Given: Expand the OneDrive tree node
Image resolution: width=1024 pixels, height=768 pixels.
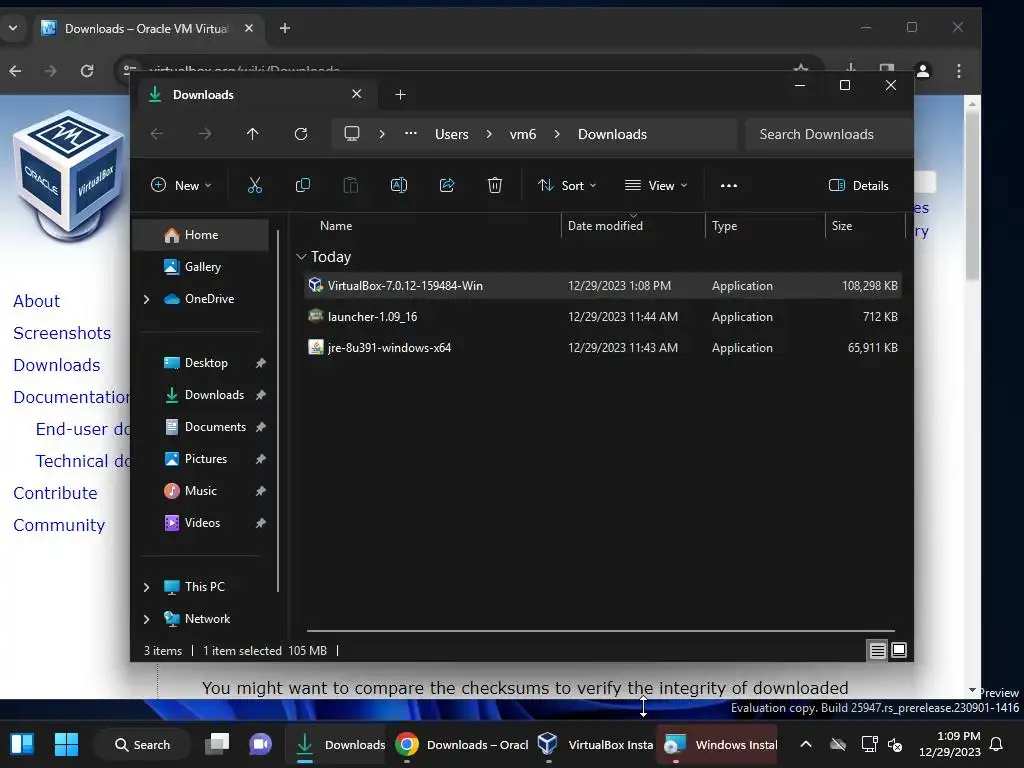Looking at the screenshot, I should pos(146,299).
